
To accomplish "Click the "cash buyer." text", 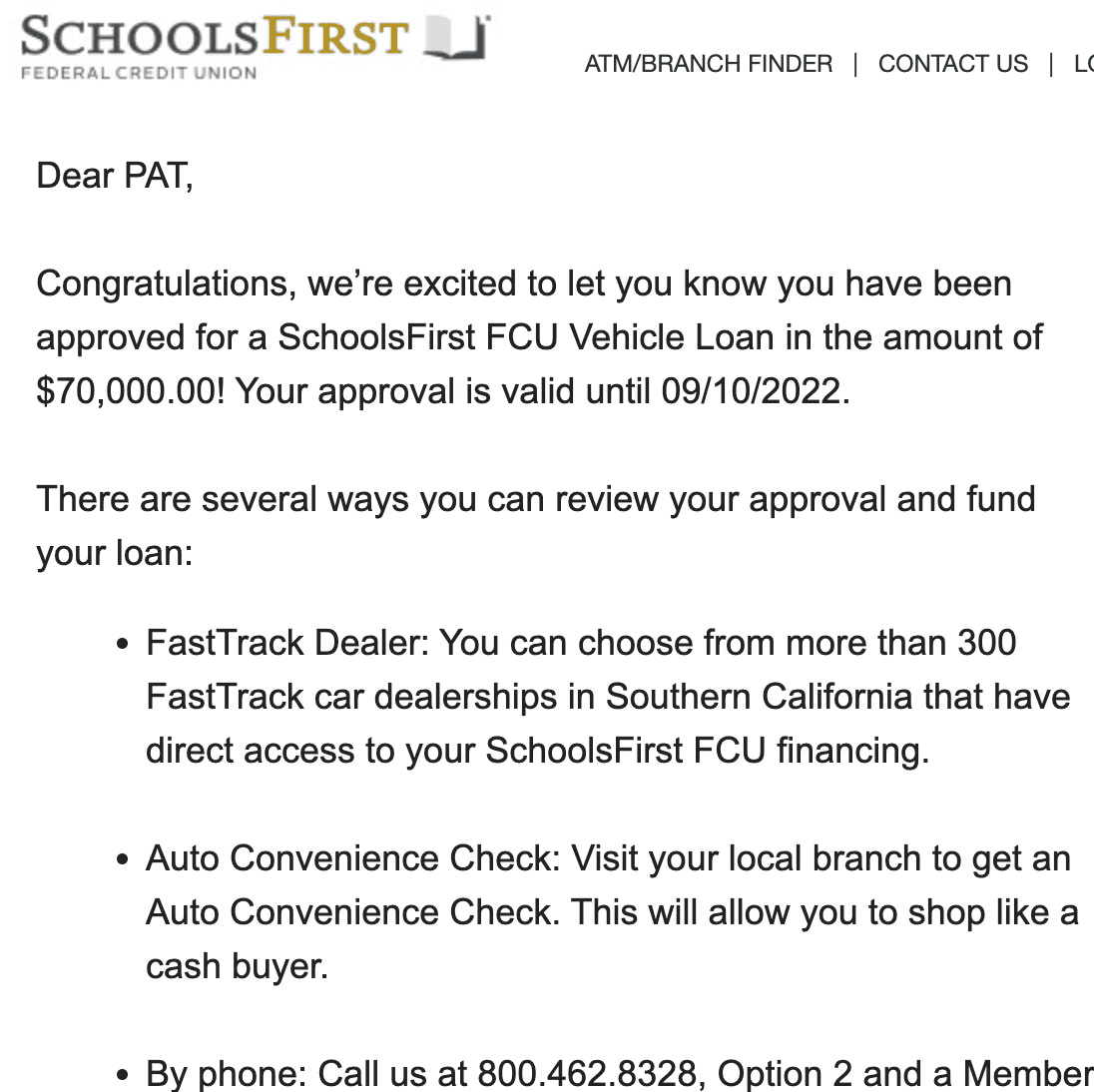I will click(237, 966).
